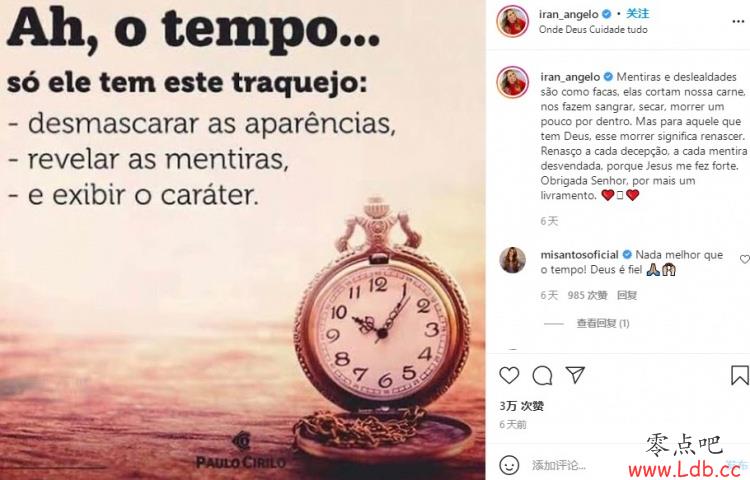Click the pocket watch post image
Viewport: 750px width, 480px height.
[x=243, y=240]
